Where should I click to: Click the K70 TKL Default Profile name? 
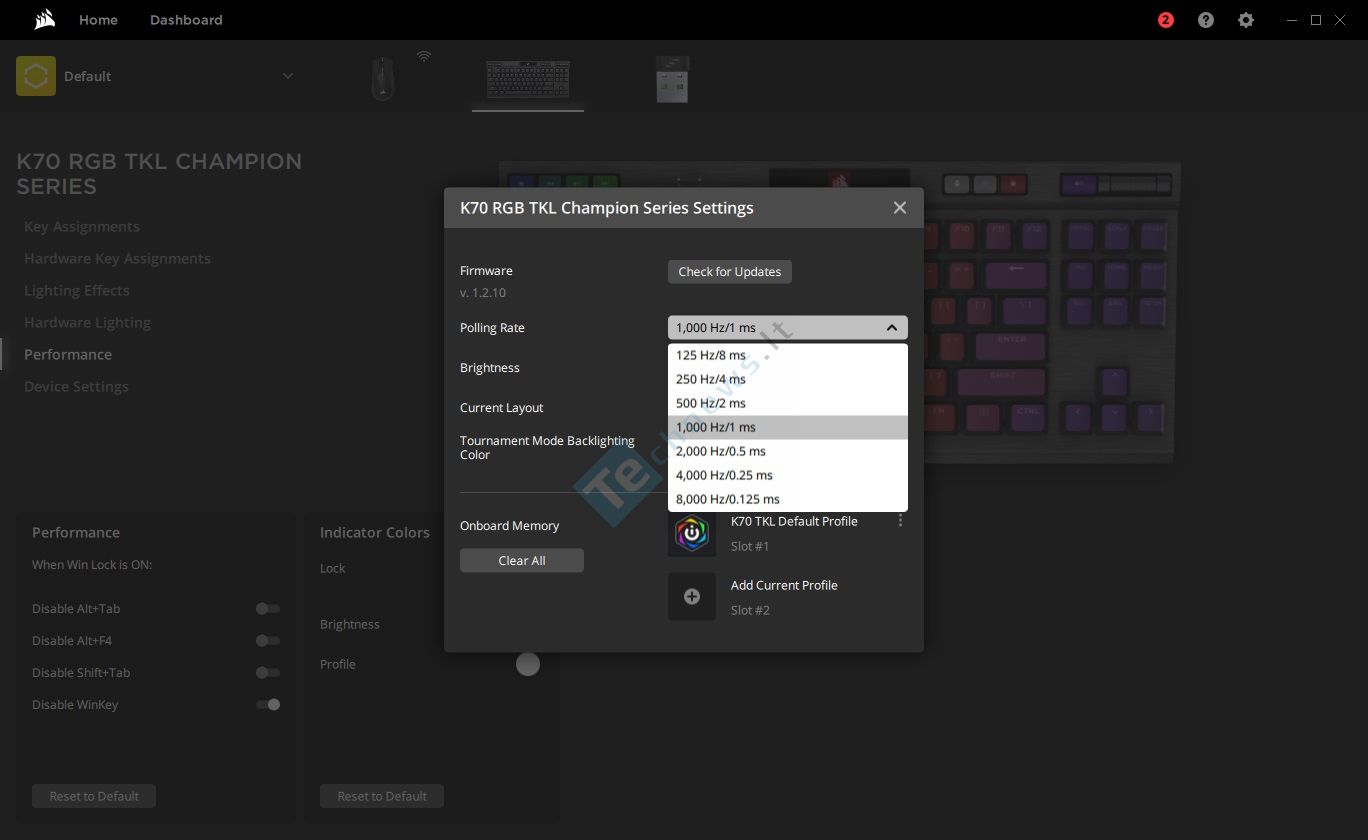coord(794,522)
